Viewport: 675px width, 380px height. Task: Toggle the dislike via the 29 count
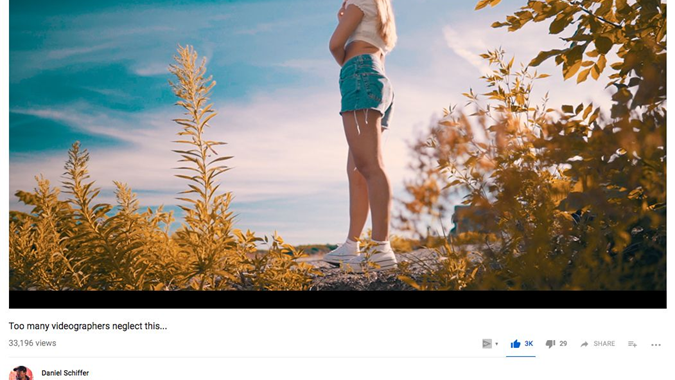click(563, 343)
